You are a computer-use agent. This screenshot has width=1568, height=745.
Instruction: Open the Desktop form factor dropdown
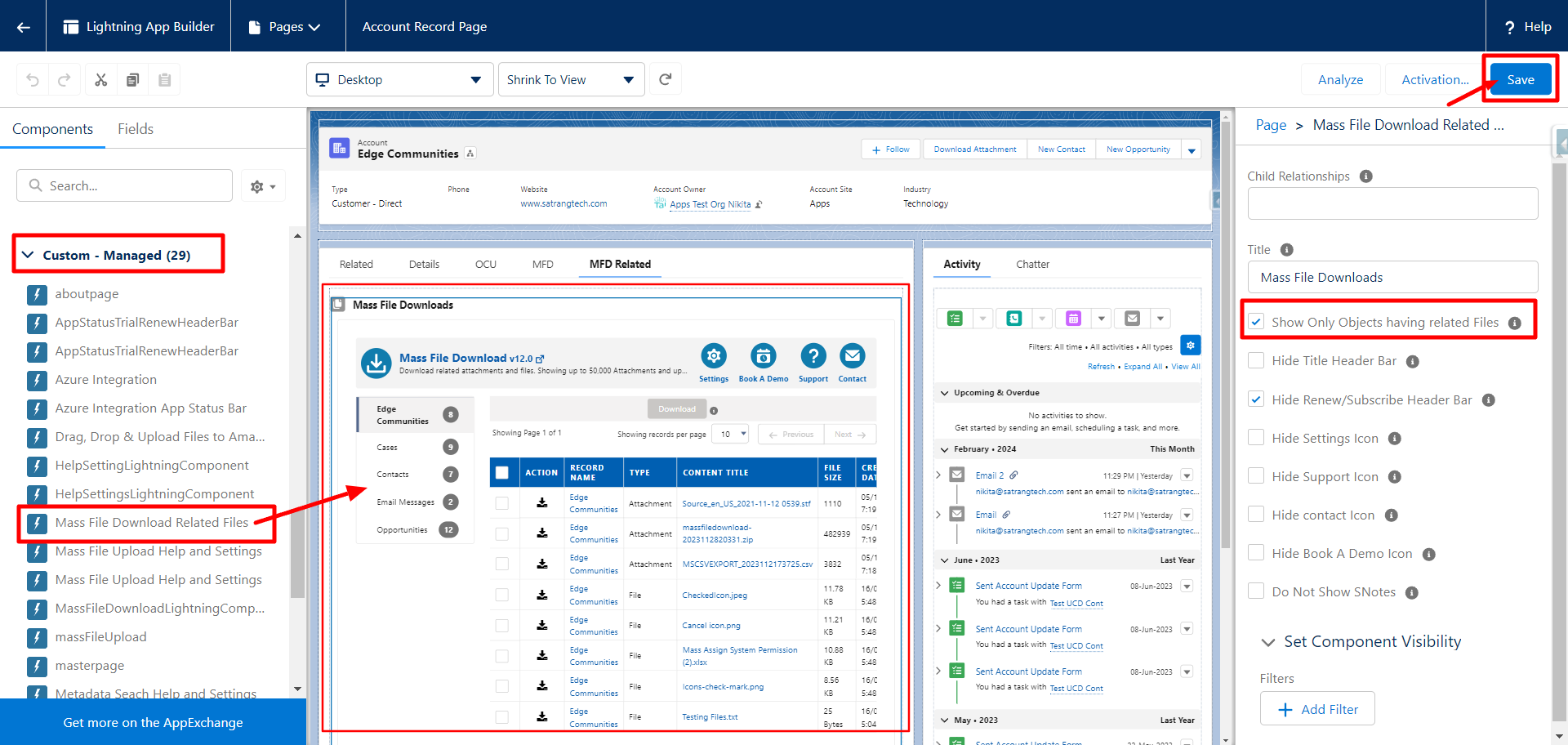(x=400, y=79)
